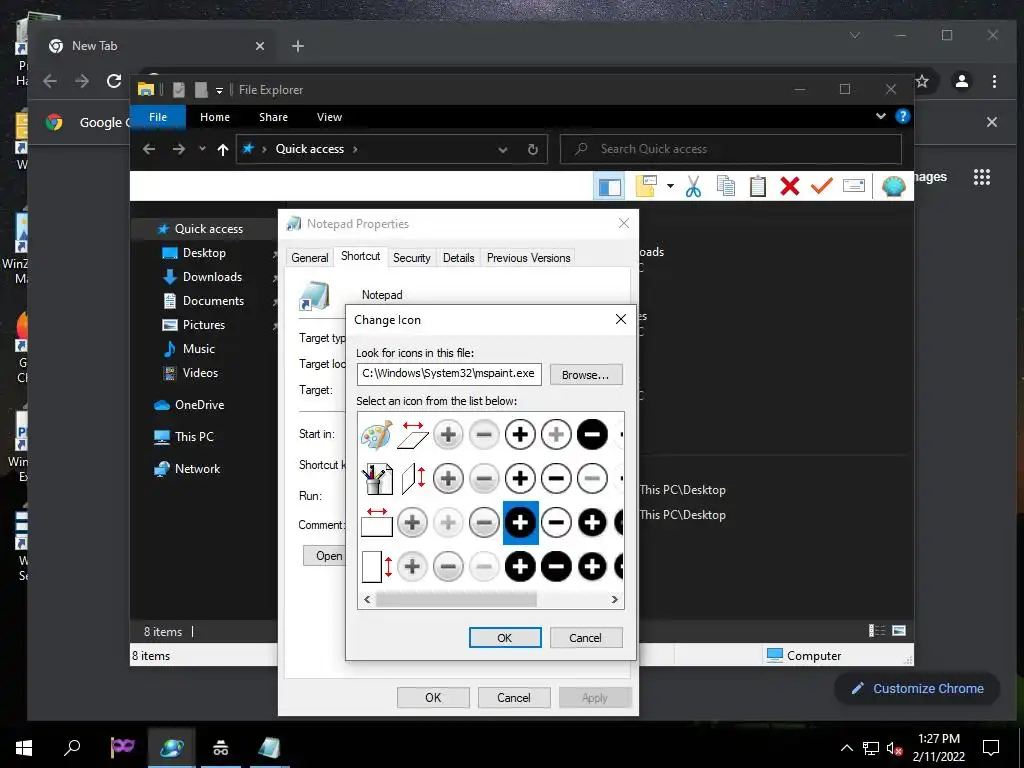Viewport: 1024px width, 768px height.
Task: Click the icon file path input field
Action: [x=449, y=374]
